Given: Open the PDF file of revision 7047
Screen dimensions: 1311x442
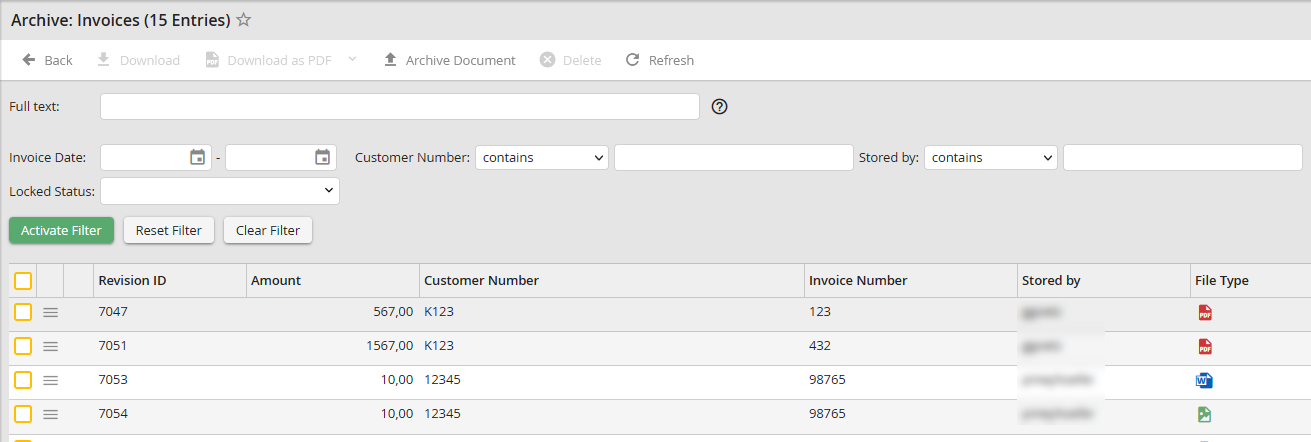Looking at the screenshot, I should 1205,313.
